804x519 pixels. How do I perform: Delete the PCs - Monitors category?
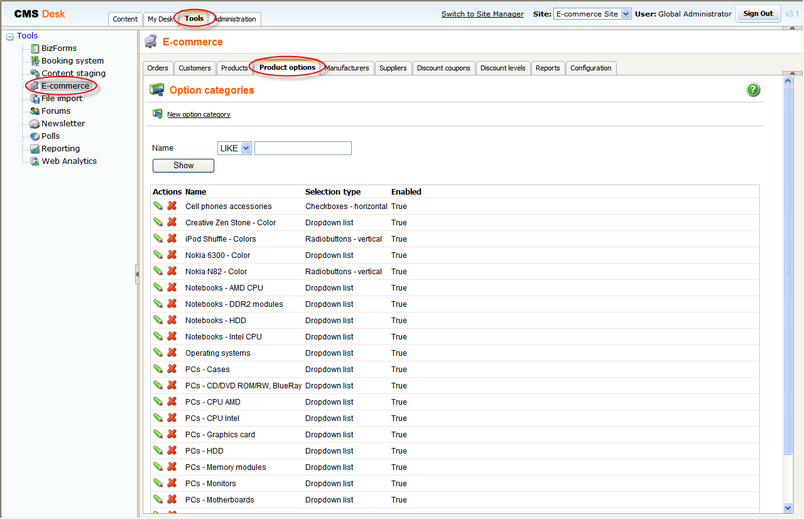(172, 483)
